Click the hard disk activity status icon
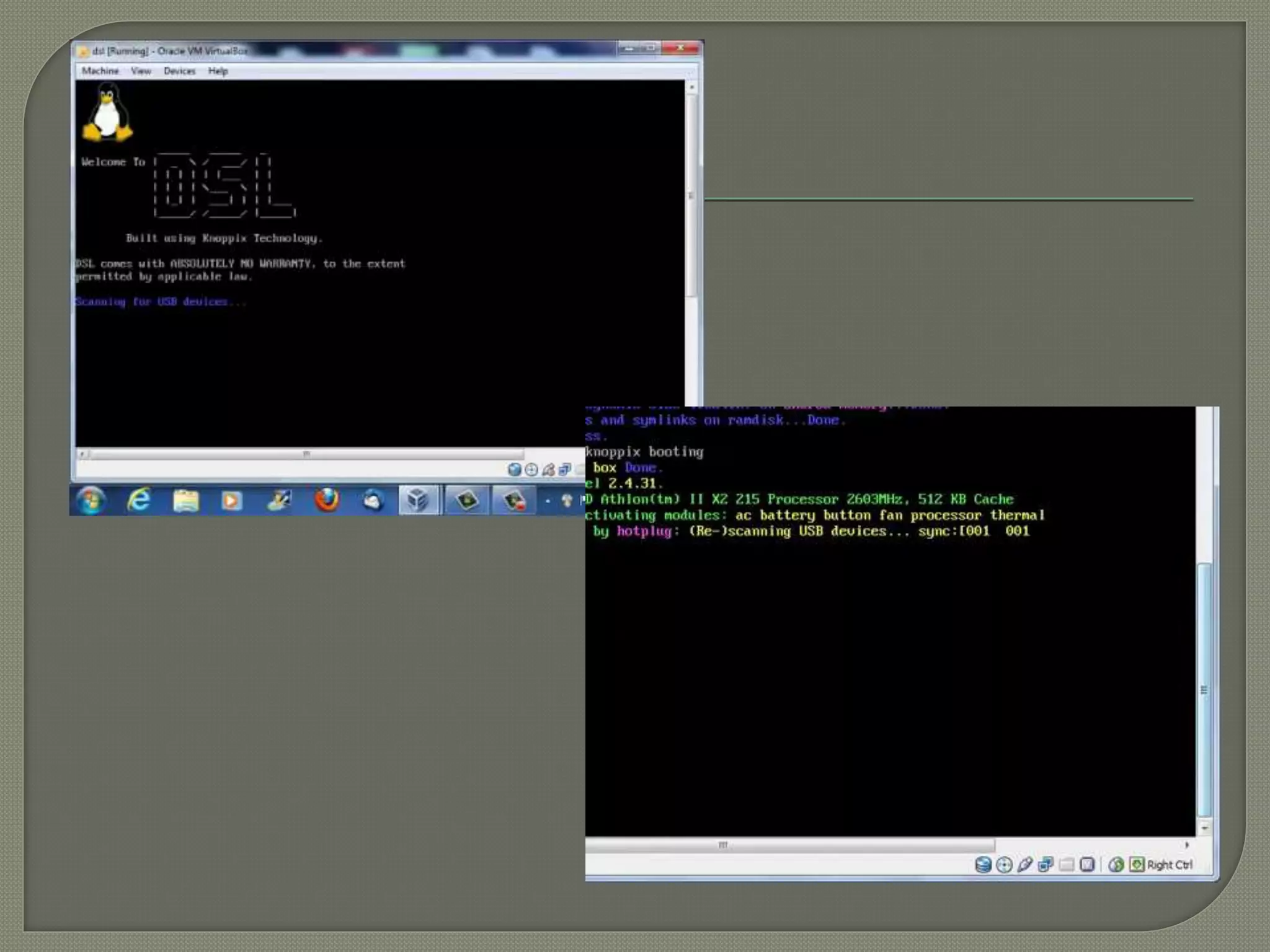This screenshot has width=1270, height=952. click(x=983, y=865)
